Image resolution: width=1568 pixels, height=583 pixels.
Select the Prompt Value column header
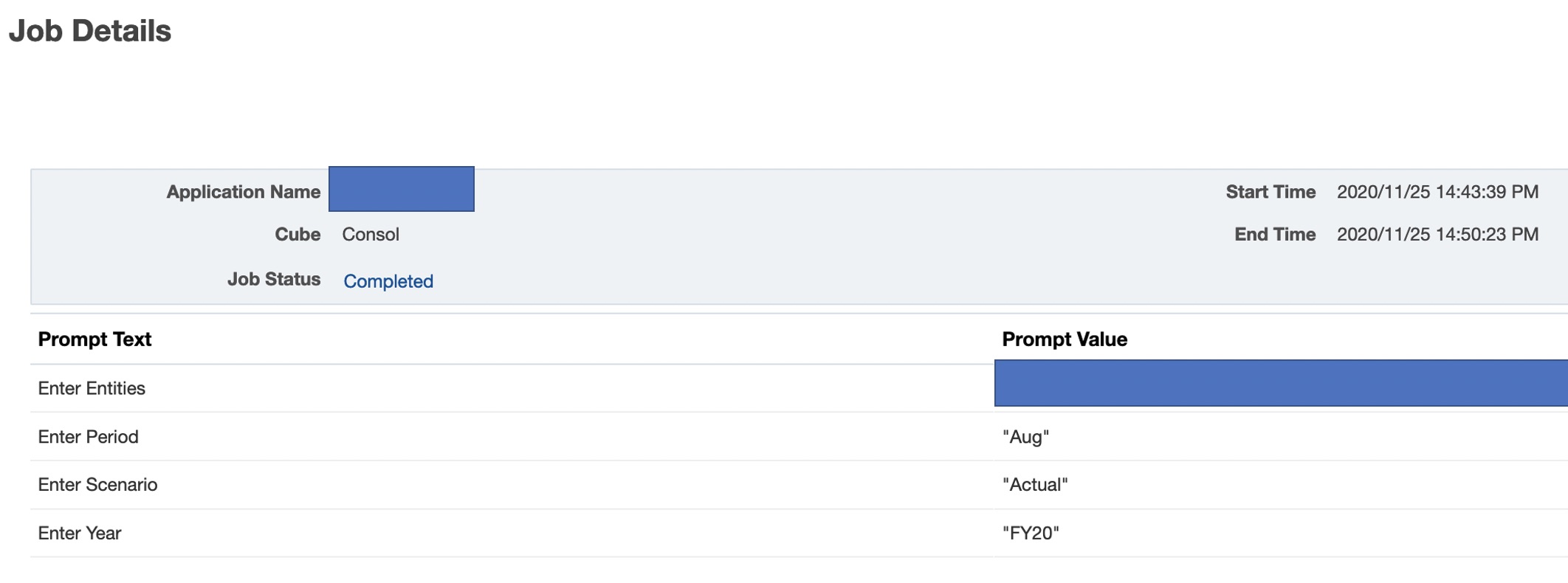[x=1064, y=339]
